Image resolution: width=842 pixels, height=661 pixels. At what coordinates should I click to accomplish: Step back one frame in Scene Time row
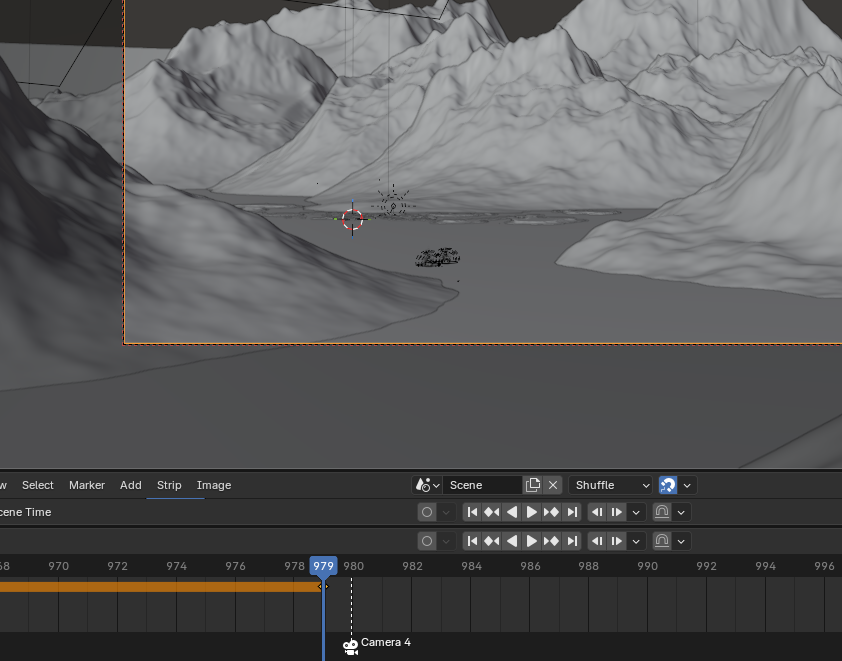597,512
